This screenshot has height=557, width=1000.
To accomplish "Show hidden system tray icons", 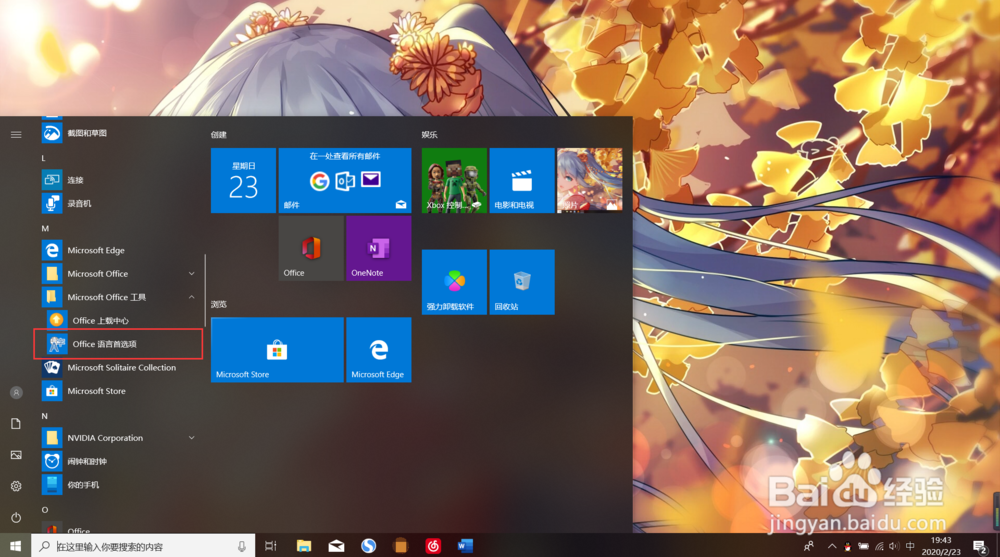I will click(x=832, y=546).
